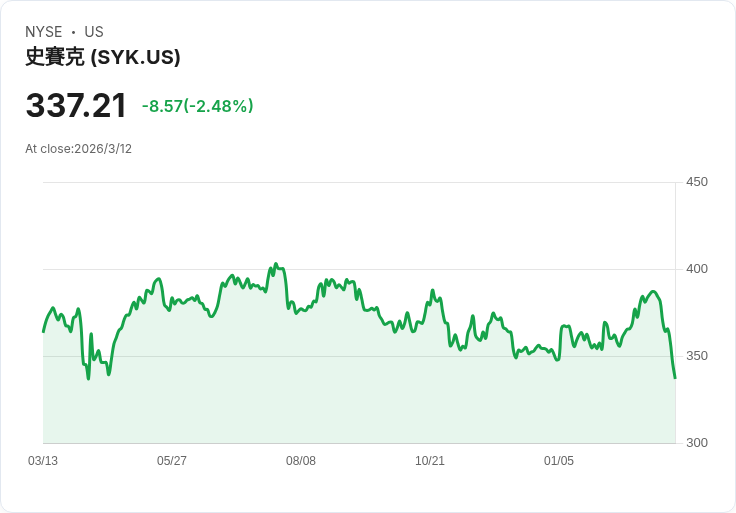This screenshot has height=513, width=736.
Task: Click the At close 2026/3/12 timestamp
Action: click(x=78, y=149)
